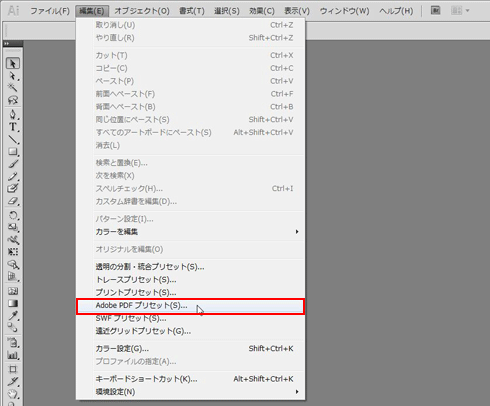Image resolution: width=490 pixels, height=406 pixels.
Task: Choose Adobe PDF プリセット(S)... menu entry
Action: (190, 306)
